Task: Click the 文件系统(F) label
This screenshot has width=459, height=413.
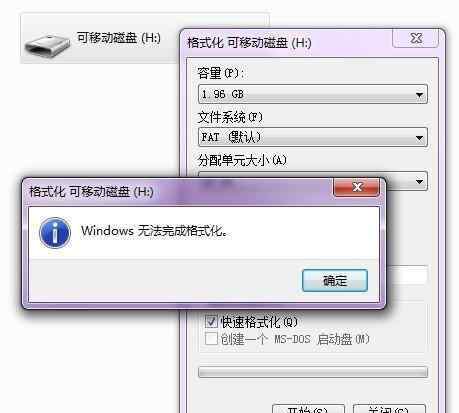Action: [230, 117]
